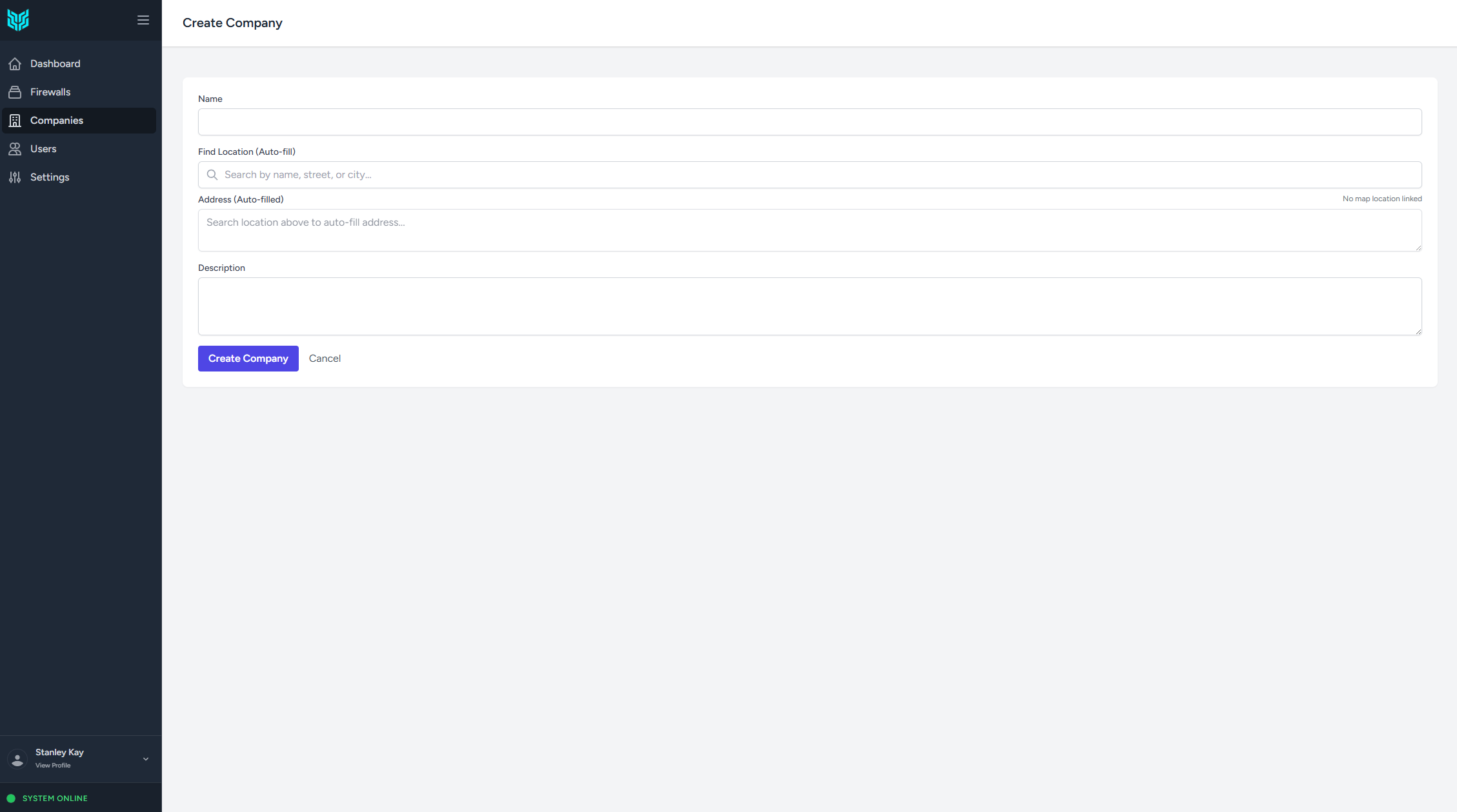Click the magnifier icon in location search
The image size is (1457, 812).
point(212,175)
